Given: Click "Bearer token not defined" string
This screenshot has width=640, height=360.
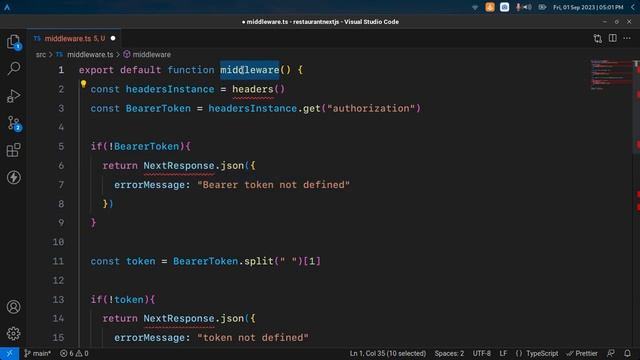Looking at the screenshot, I should (273, 185).
